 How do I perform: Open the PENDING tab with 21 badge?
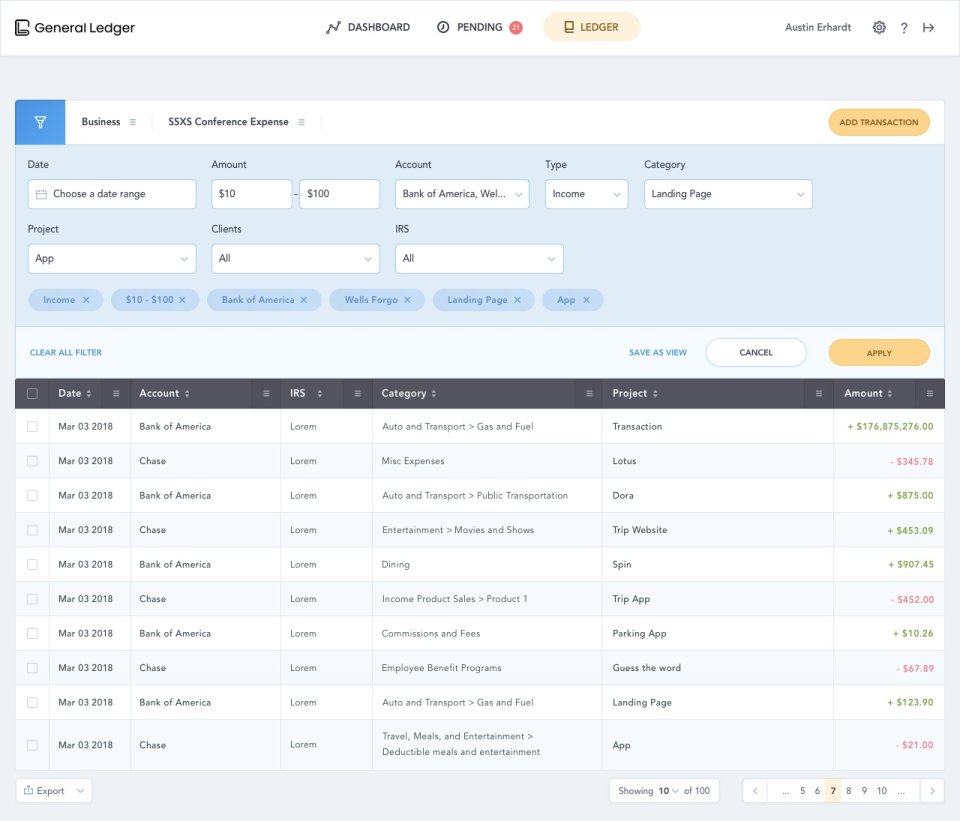tap(477, 27)
